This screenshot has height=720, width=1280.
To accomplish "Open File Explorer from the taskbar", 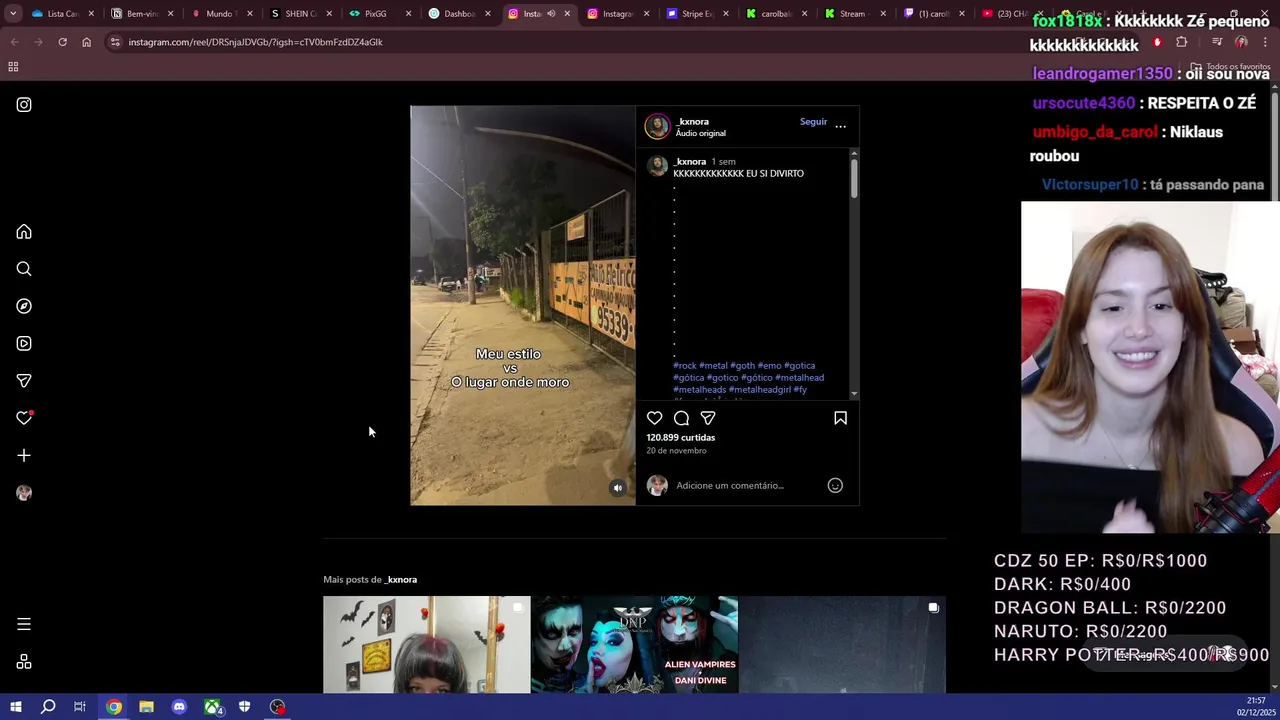I will pyautogui.click(x=146, y=707).
